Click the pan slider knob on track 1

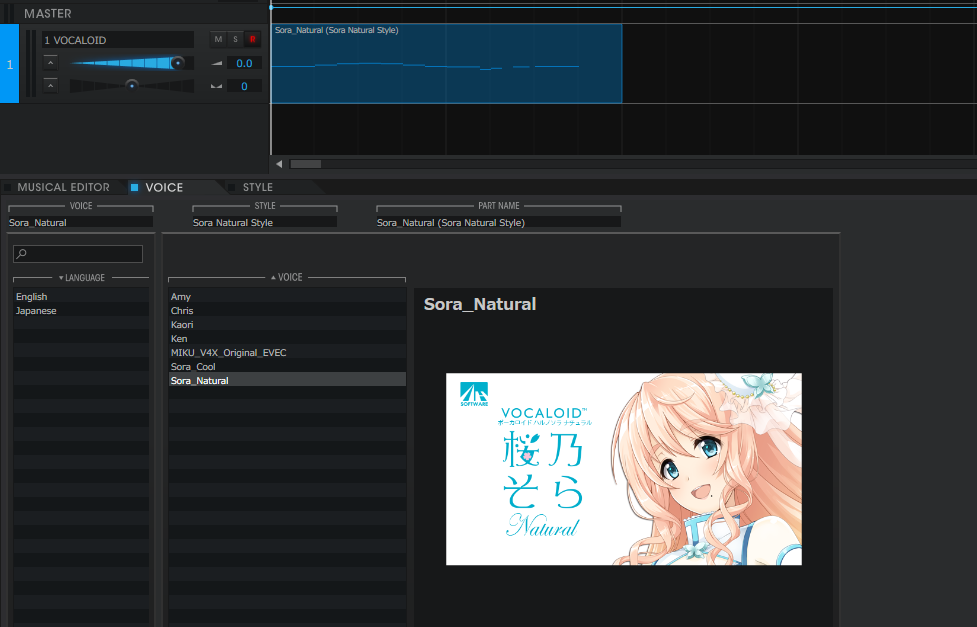[131, 85]
